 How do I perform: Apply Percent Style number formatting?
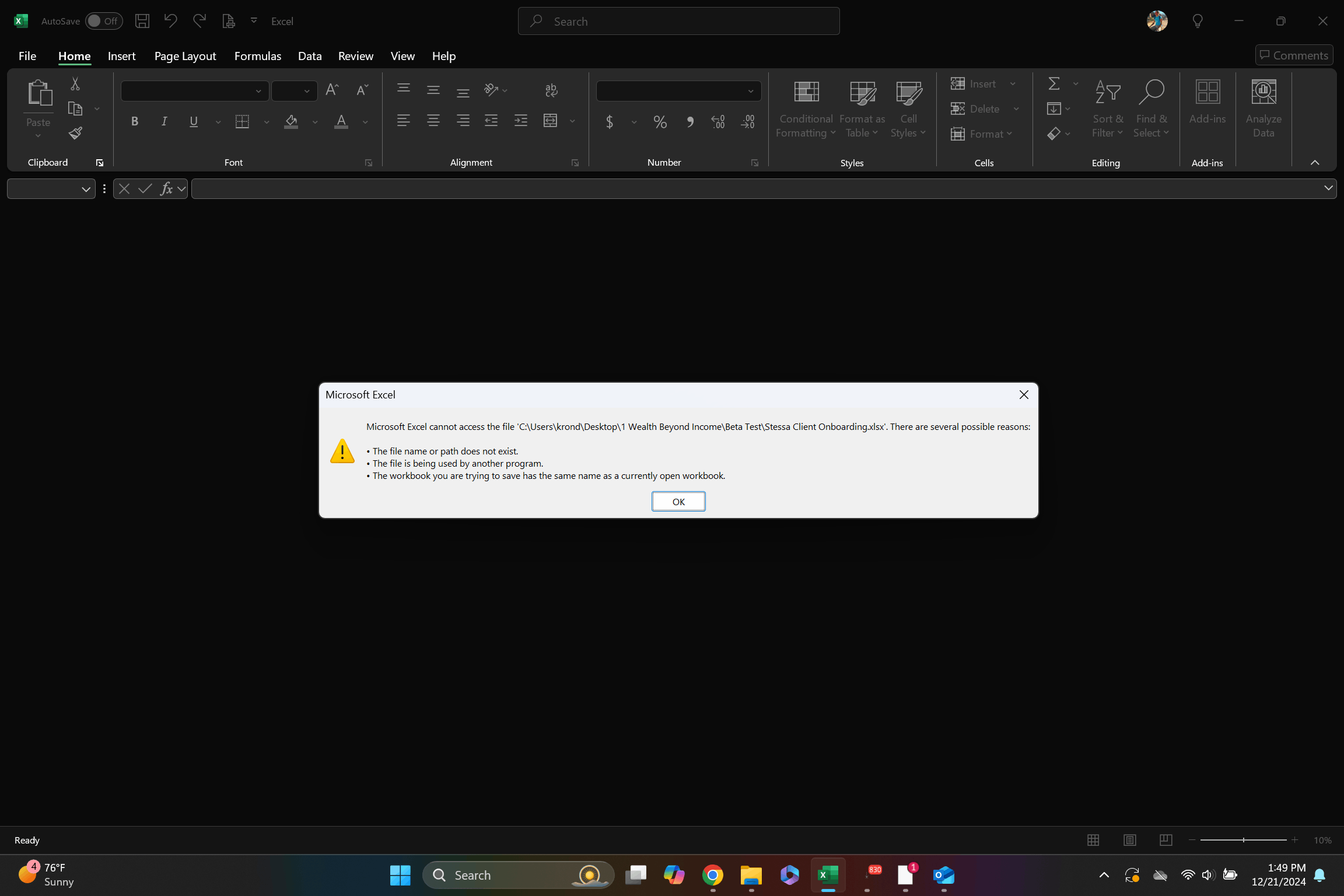point(660,121)
